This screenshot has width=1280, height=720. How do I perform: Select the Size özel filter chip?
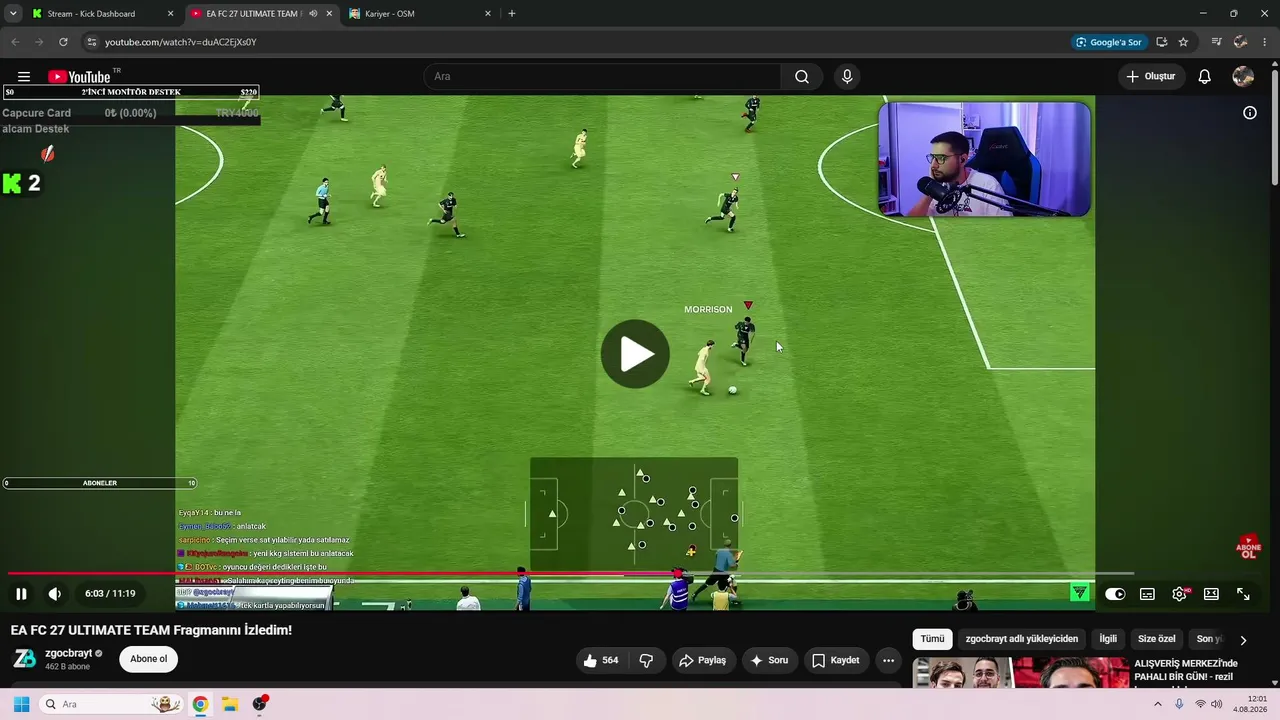pos(1157,639)
